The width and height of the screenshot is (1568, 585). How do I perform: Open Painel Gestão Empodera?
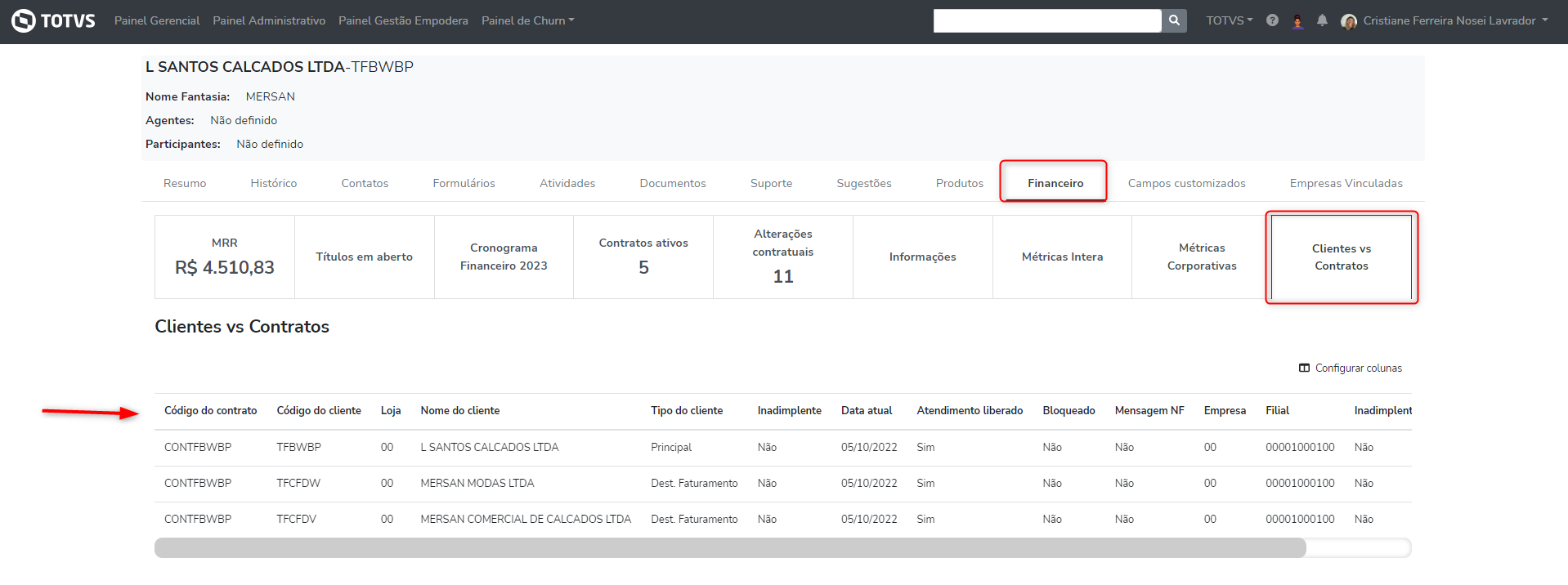coord(403,20)
